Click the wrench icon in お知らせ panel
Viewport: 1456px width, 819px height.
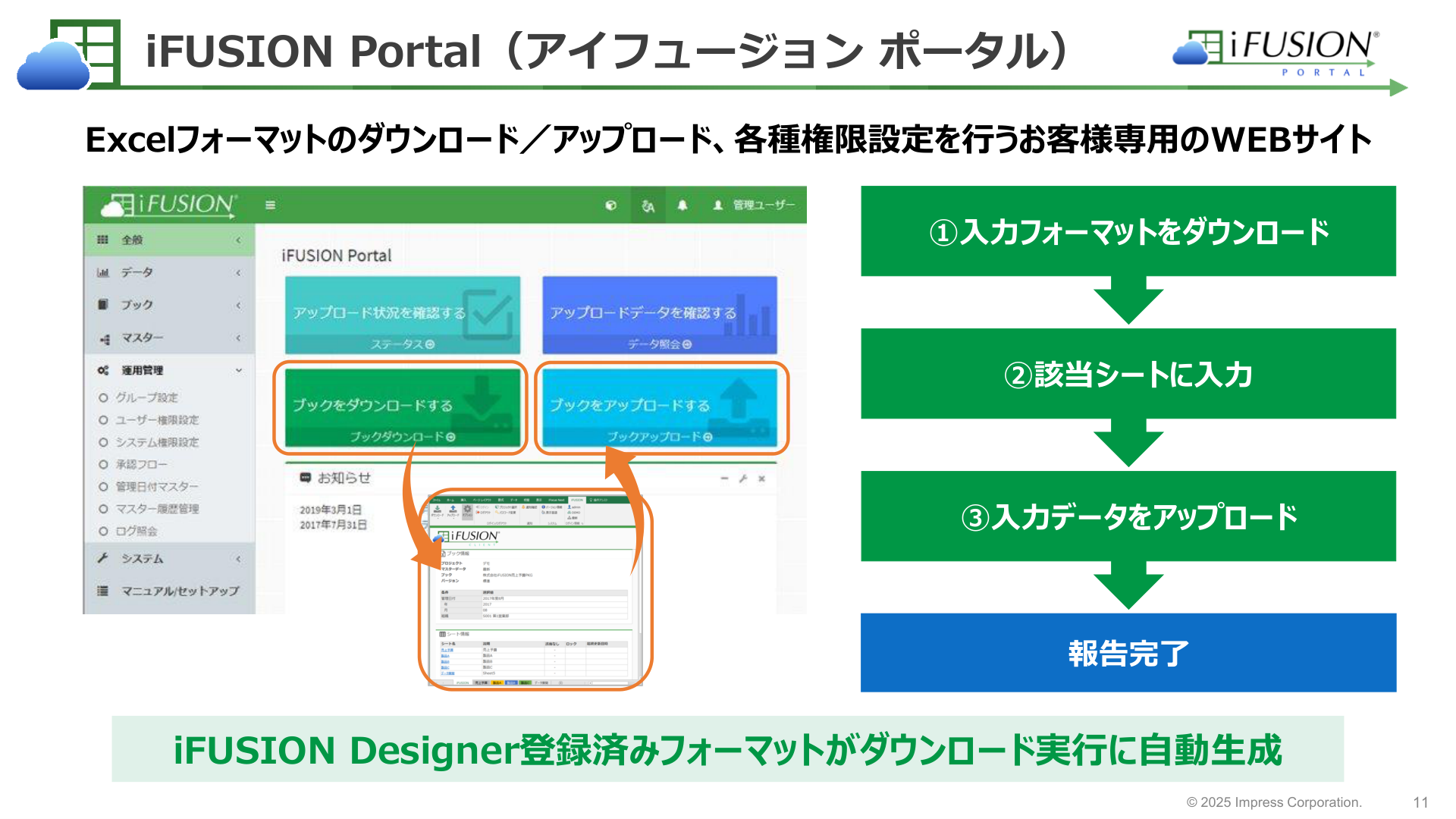pyautogui.click(x=743, y=479)
